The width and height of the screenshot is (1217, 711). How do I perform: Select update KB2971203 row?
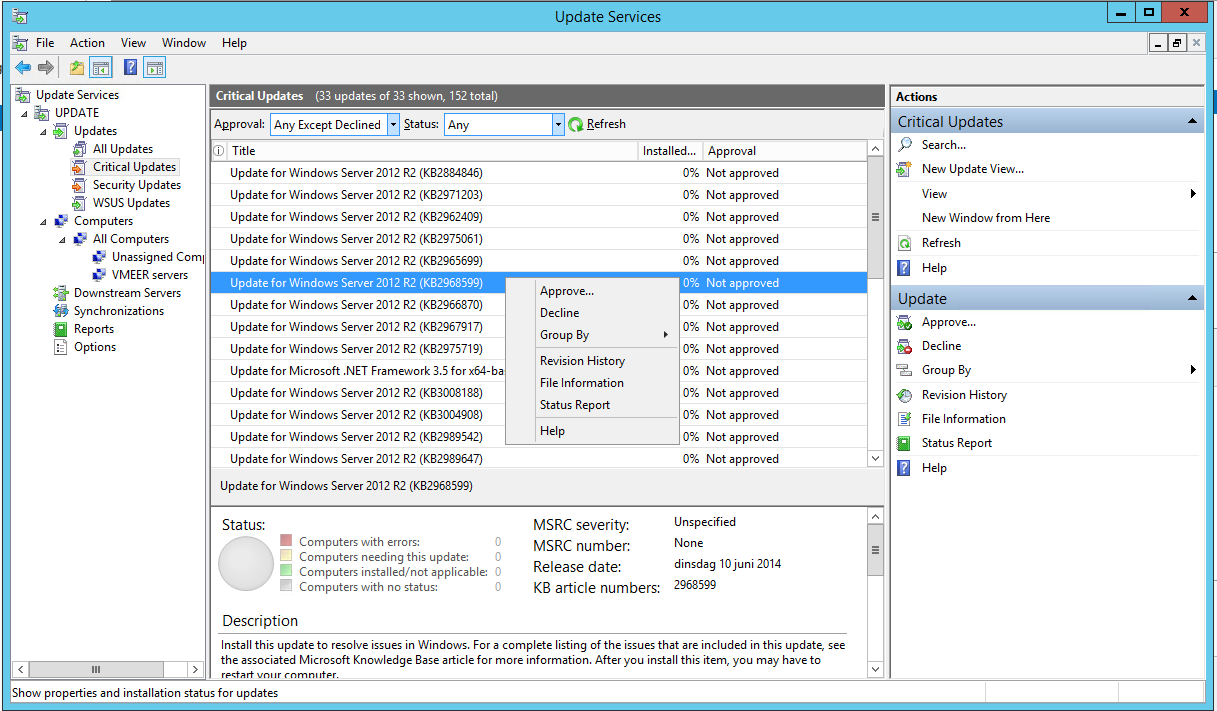[539, 195]
